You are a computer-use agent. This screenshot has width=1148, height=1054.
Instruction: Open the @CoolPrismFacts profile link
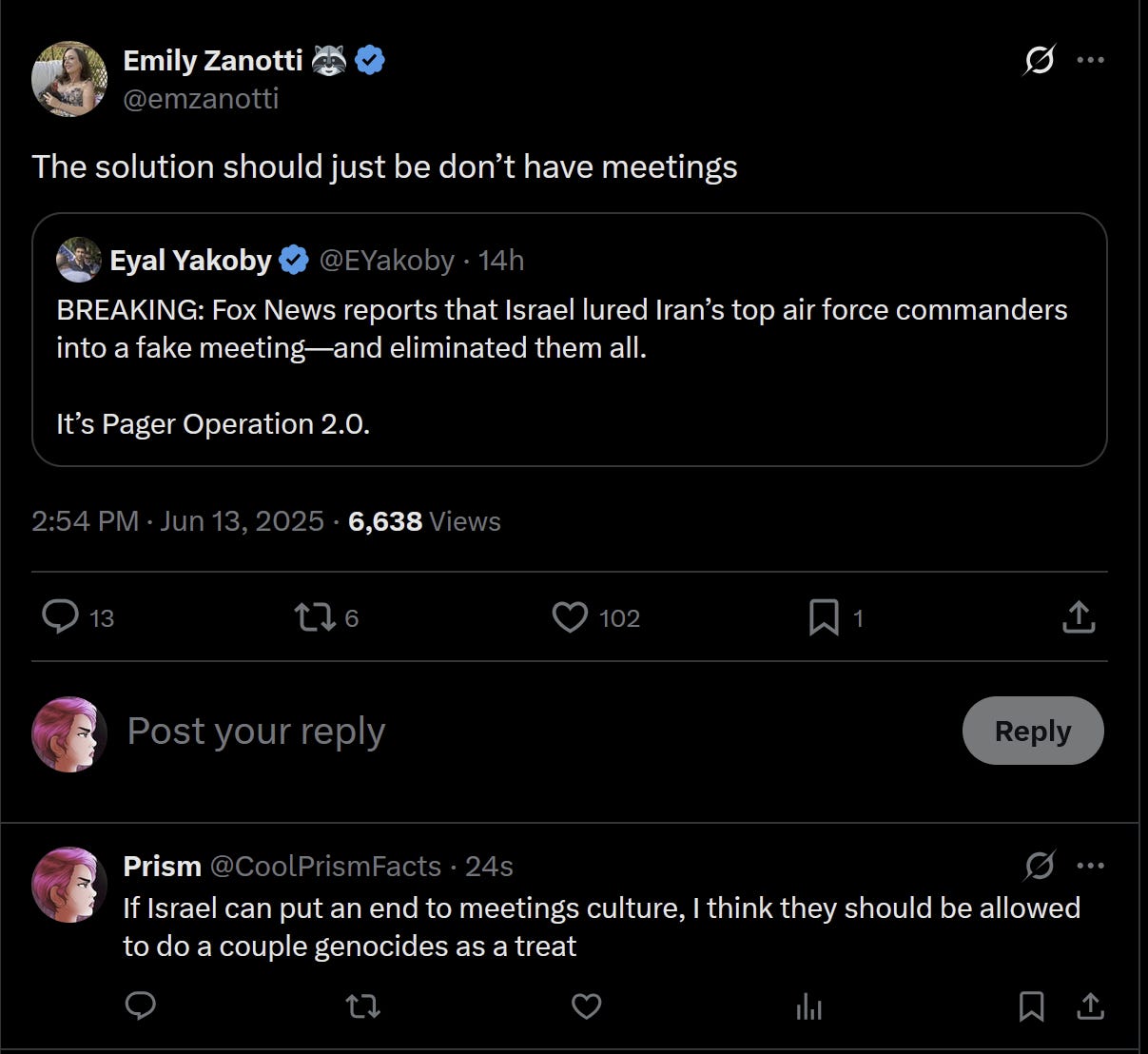(x=324, y=867)
